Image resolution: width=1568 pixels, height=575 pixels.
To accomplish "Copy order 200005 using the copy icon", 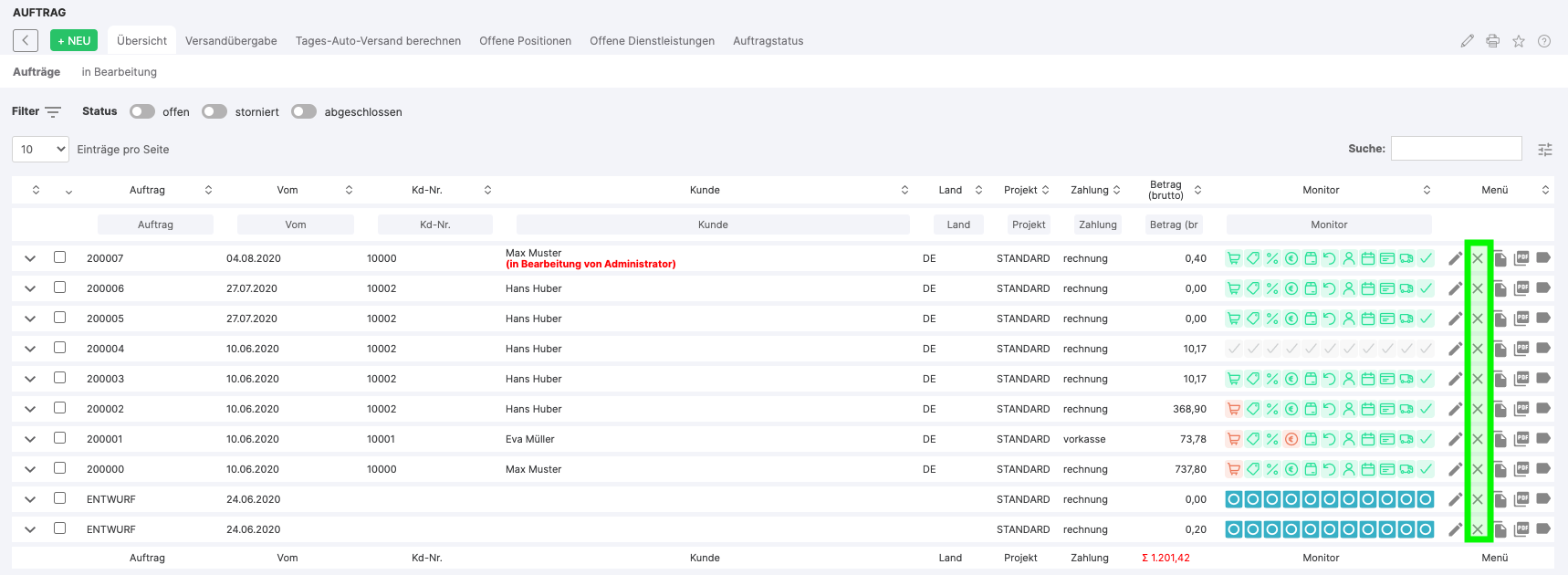I will point(1500,319).
